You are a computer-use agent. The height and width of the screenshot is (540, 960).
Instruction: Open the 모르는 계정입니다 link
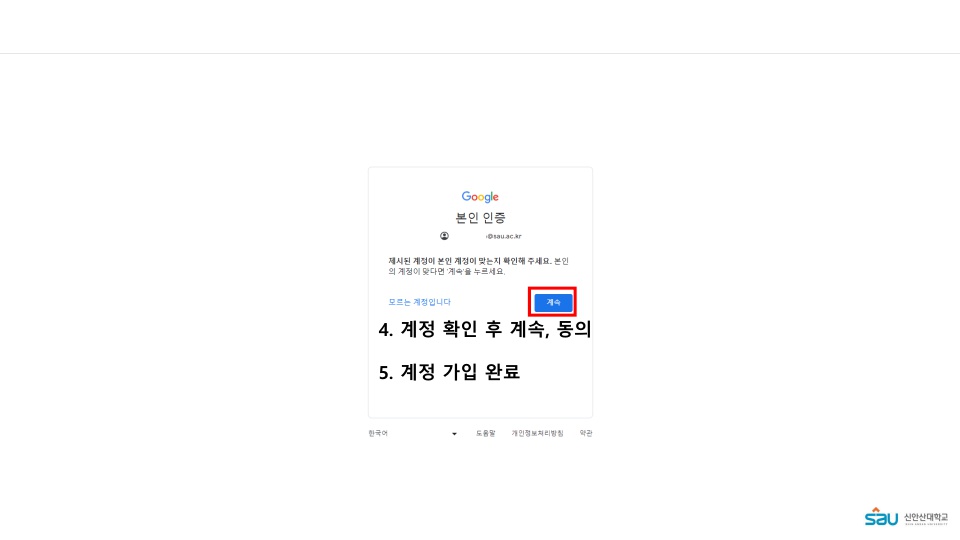coord(419,302)
